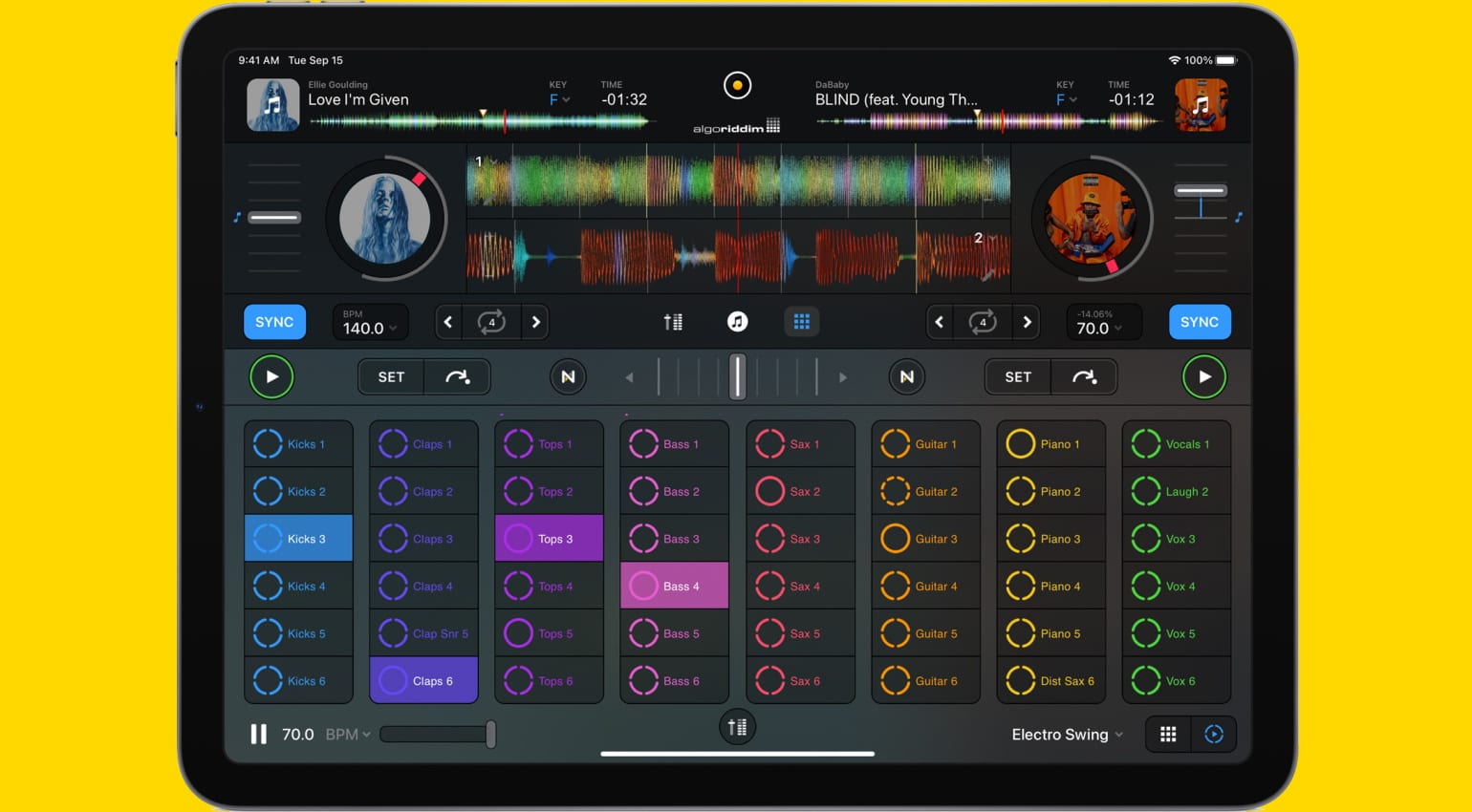
Task: Play the right deck
Action: tap(1204, 377)
